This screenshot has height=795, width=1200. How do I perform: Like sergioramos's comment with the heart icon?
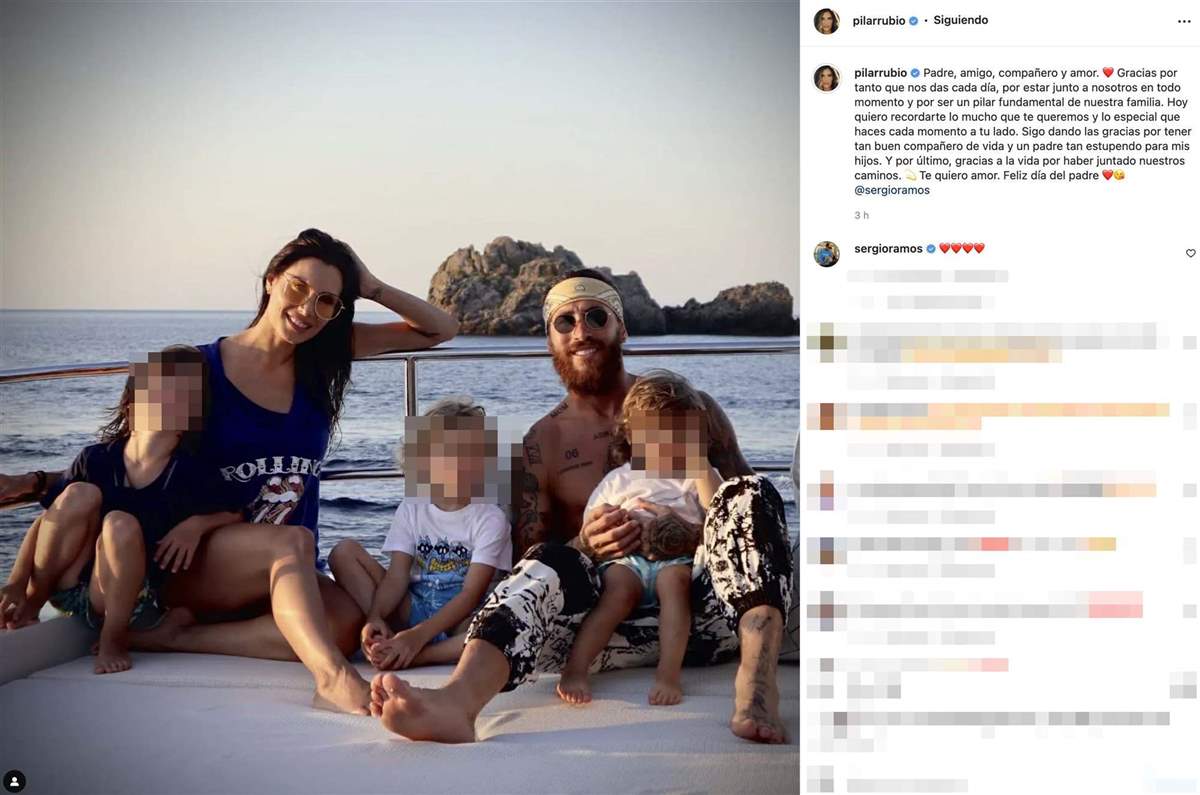1190,253
